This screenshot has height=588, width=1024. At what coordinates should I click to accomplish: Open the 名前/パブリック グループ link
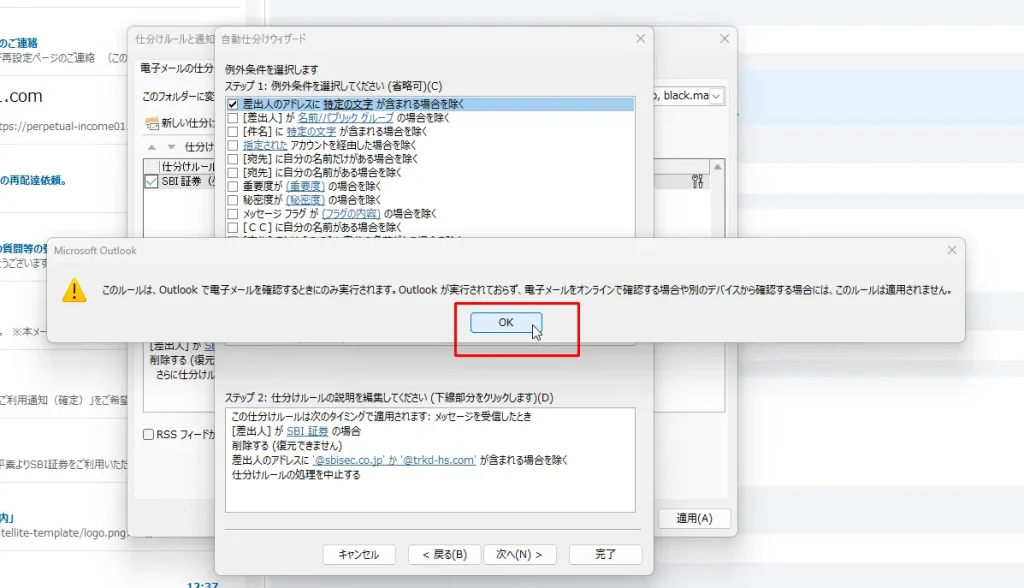345,118
